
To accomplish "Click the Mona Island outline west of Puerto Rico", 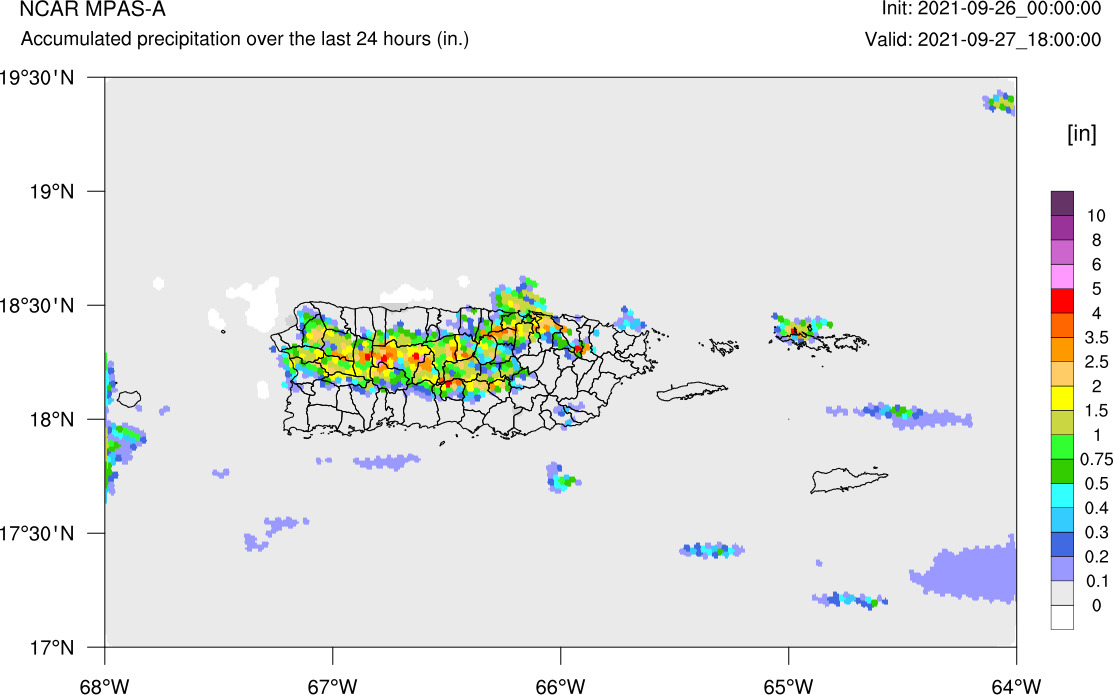I will (129, 399).
